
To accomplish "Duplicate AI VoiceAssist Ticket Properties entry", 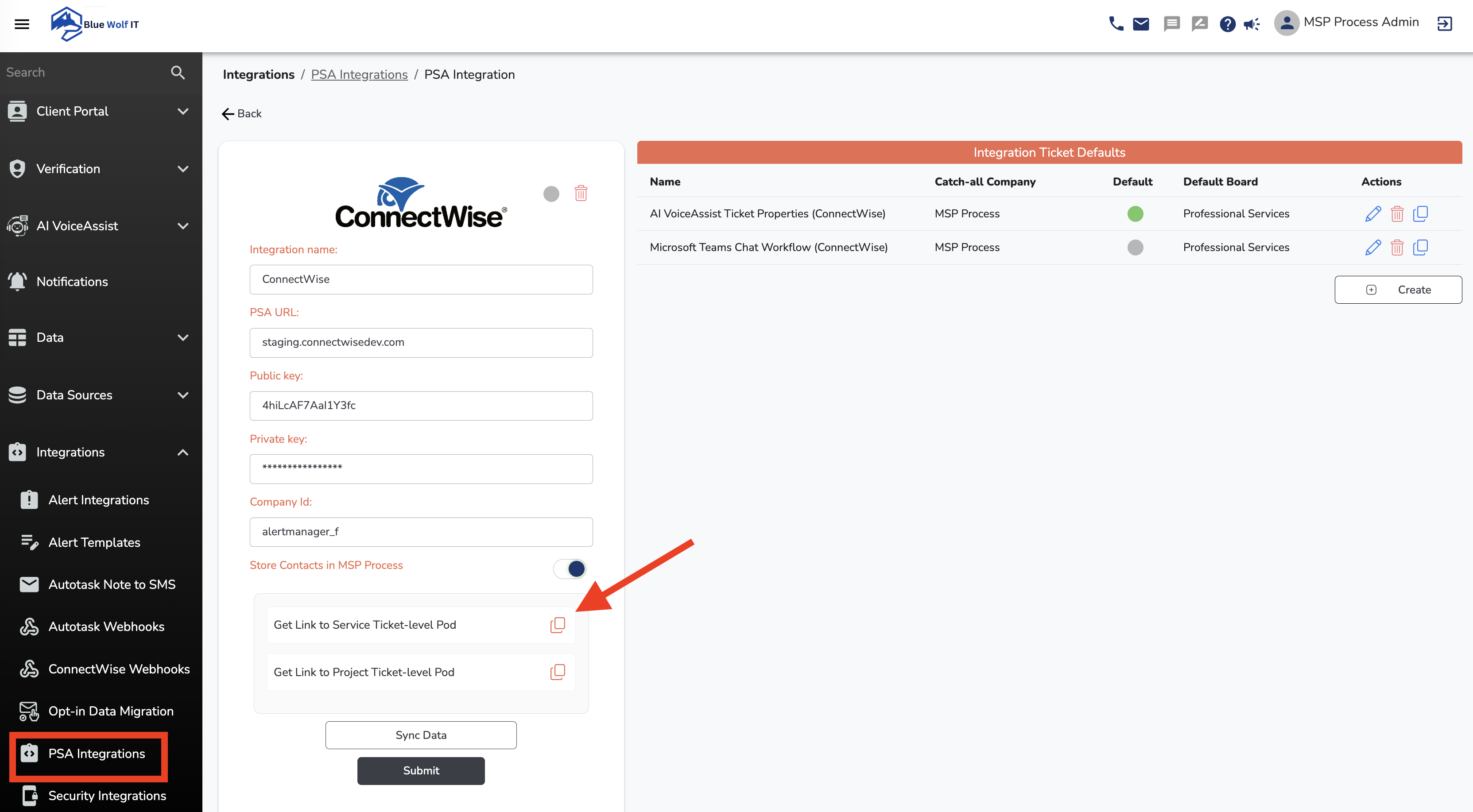I will tap(1420, 214).
